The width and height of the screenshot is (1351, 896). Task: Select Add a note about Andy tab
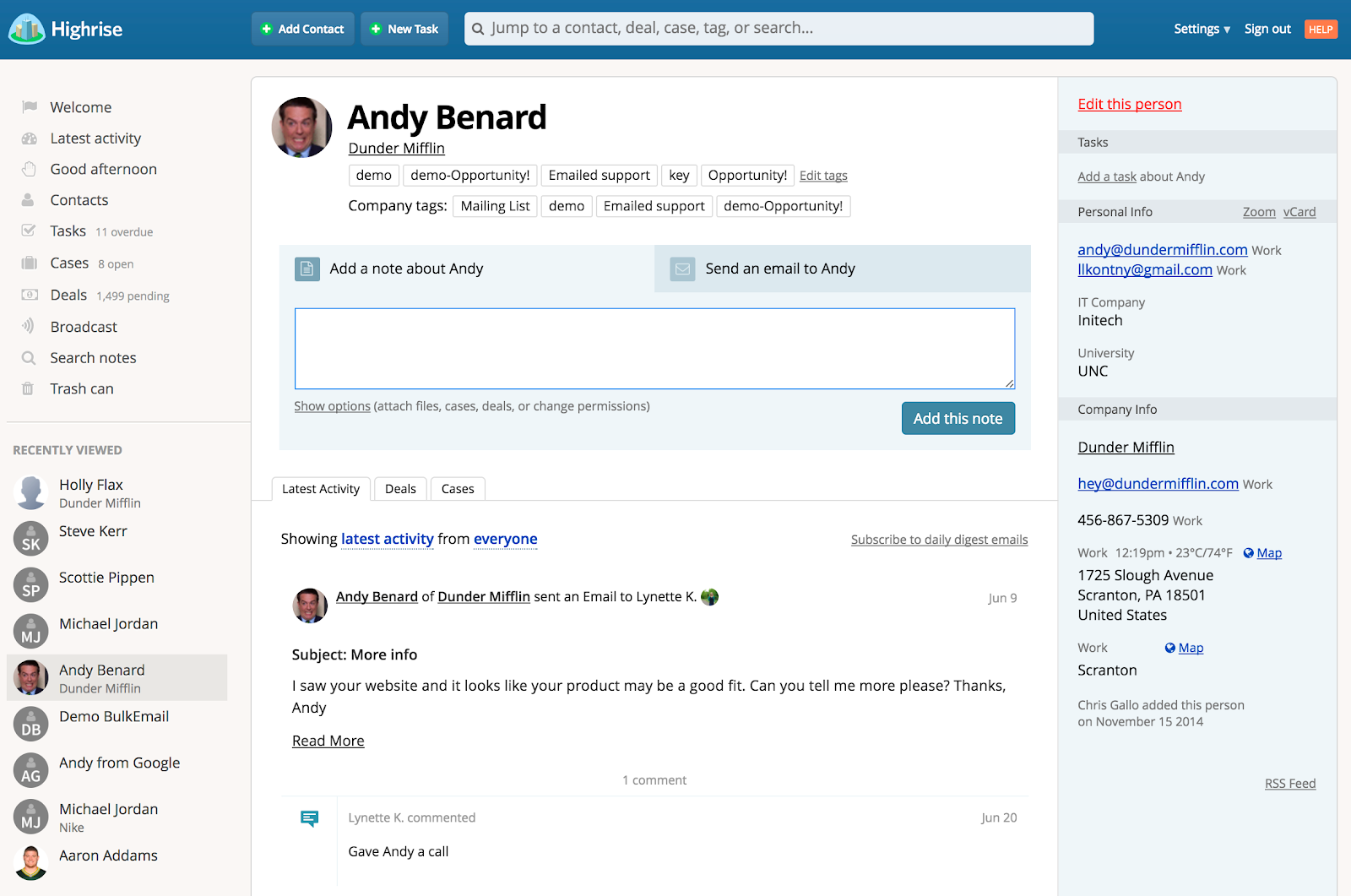coord(467,269)
